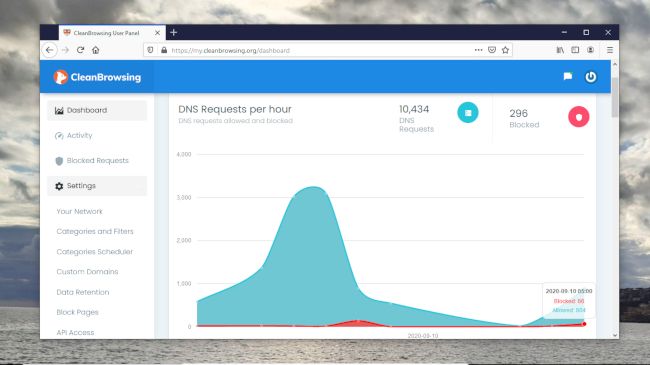Go to browser Home icon

point(96,50)
